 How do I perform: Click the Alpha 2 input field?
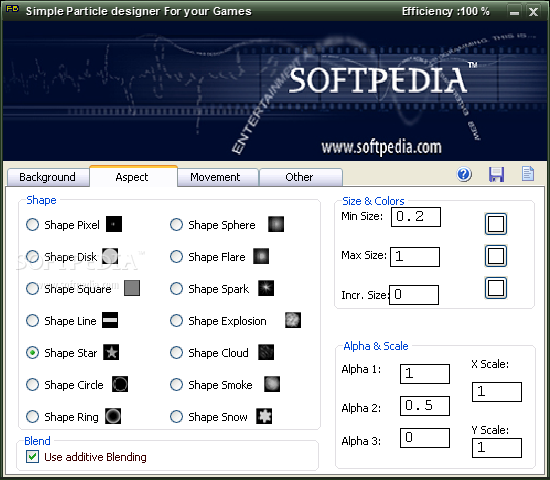(x=425, y=406)
